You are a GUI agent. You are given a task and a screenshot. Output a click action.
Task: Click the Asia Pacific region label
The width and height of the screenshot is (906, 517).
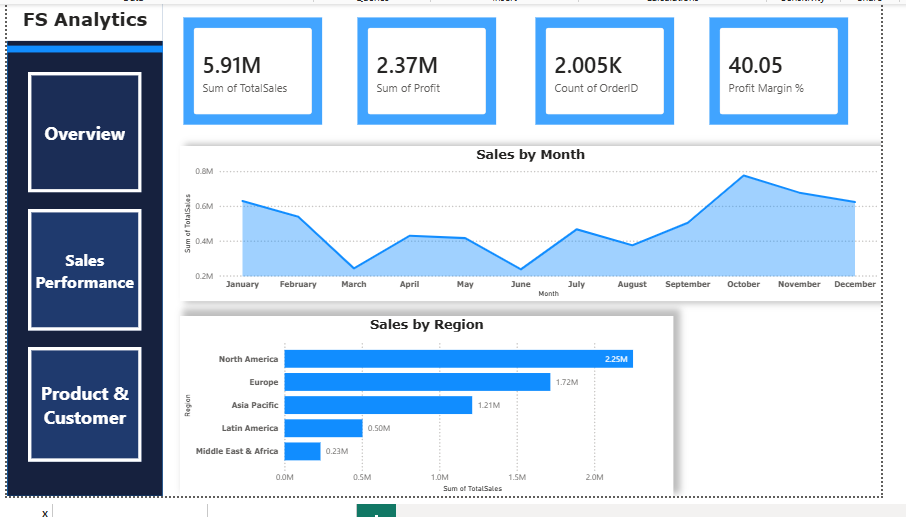255,405
